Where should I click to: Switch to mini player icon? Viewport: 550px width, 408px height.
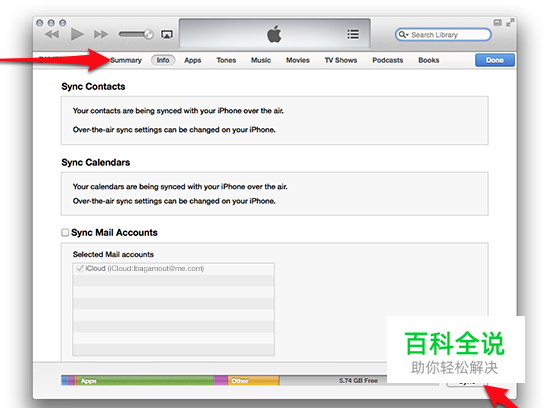click(497, 23)
